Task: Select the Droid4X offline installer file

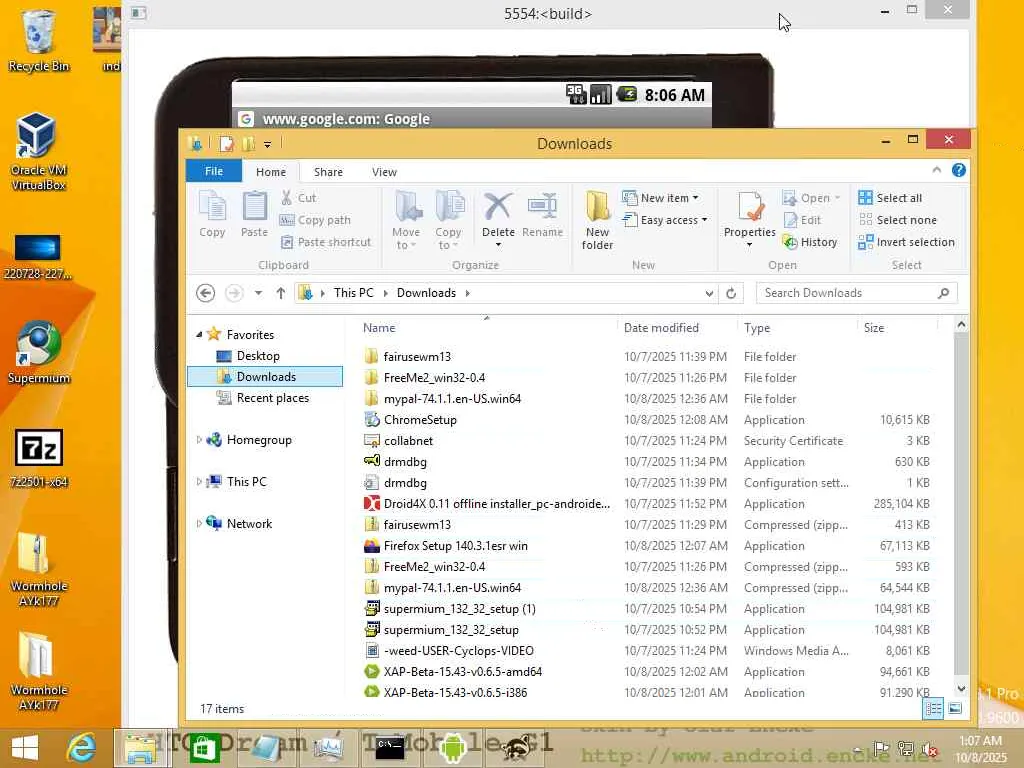Action: (x=649, y=504)
